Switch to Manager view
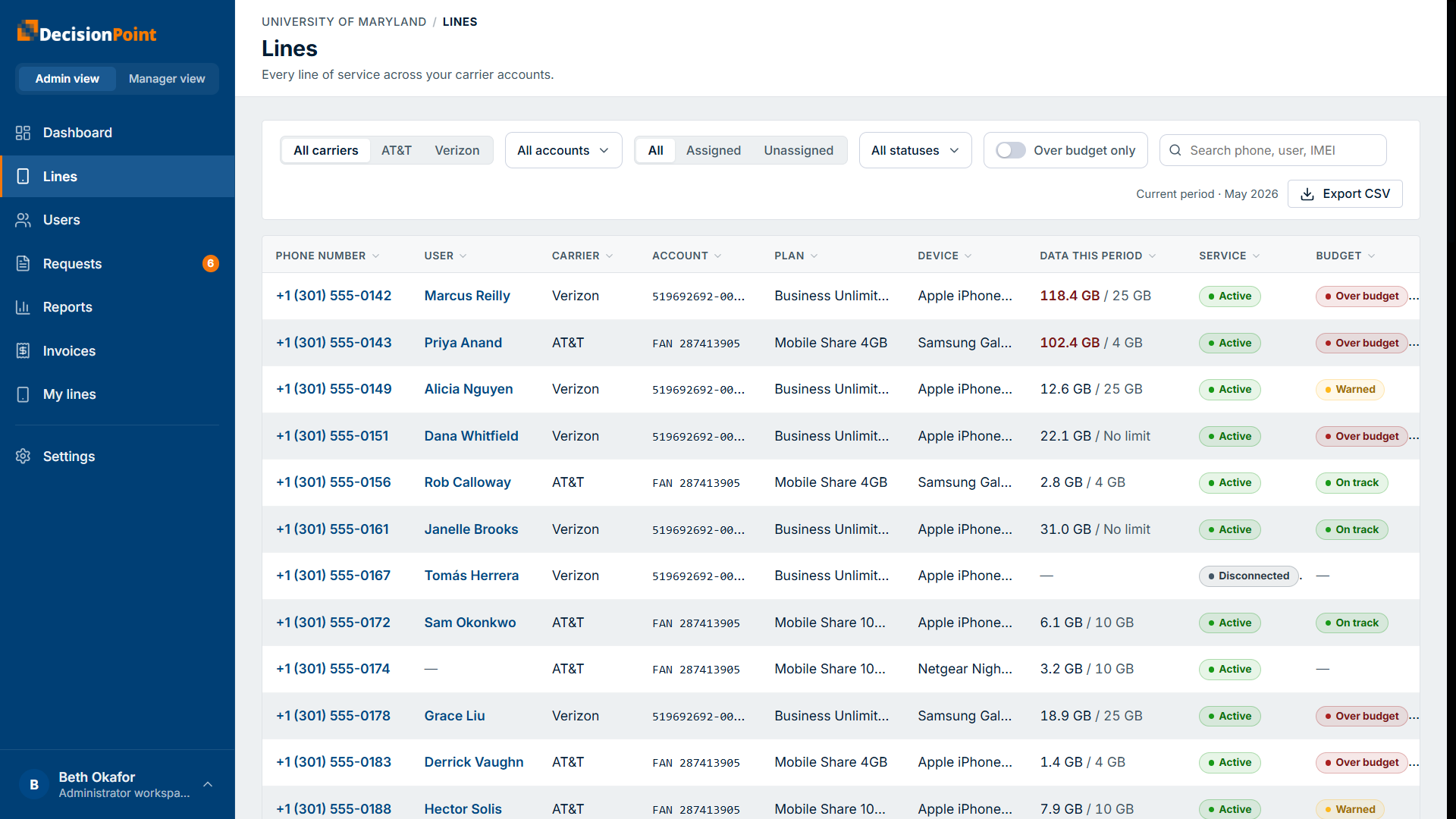This screenshot has height=819, width=1456. pyautogui.click(x=167, y=79)
